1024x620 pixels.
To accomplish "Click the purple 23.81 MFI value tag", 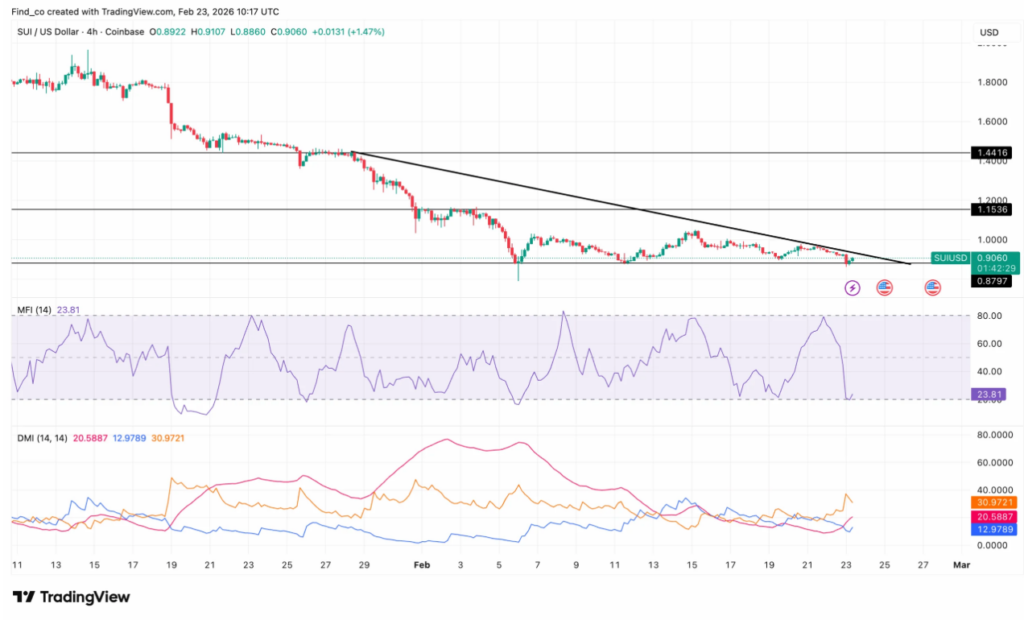I will [994, 395].
